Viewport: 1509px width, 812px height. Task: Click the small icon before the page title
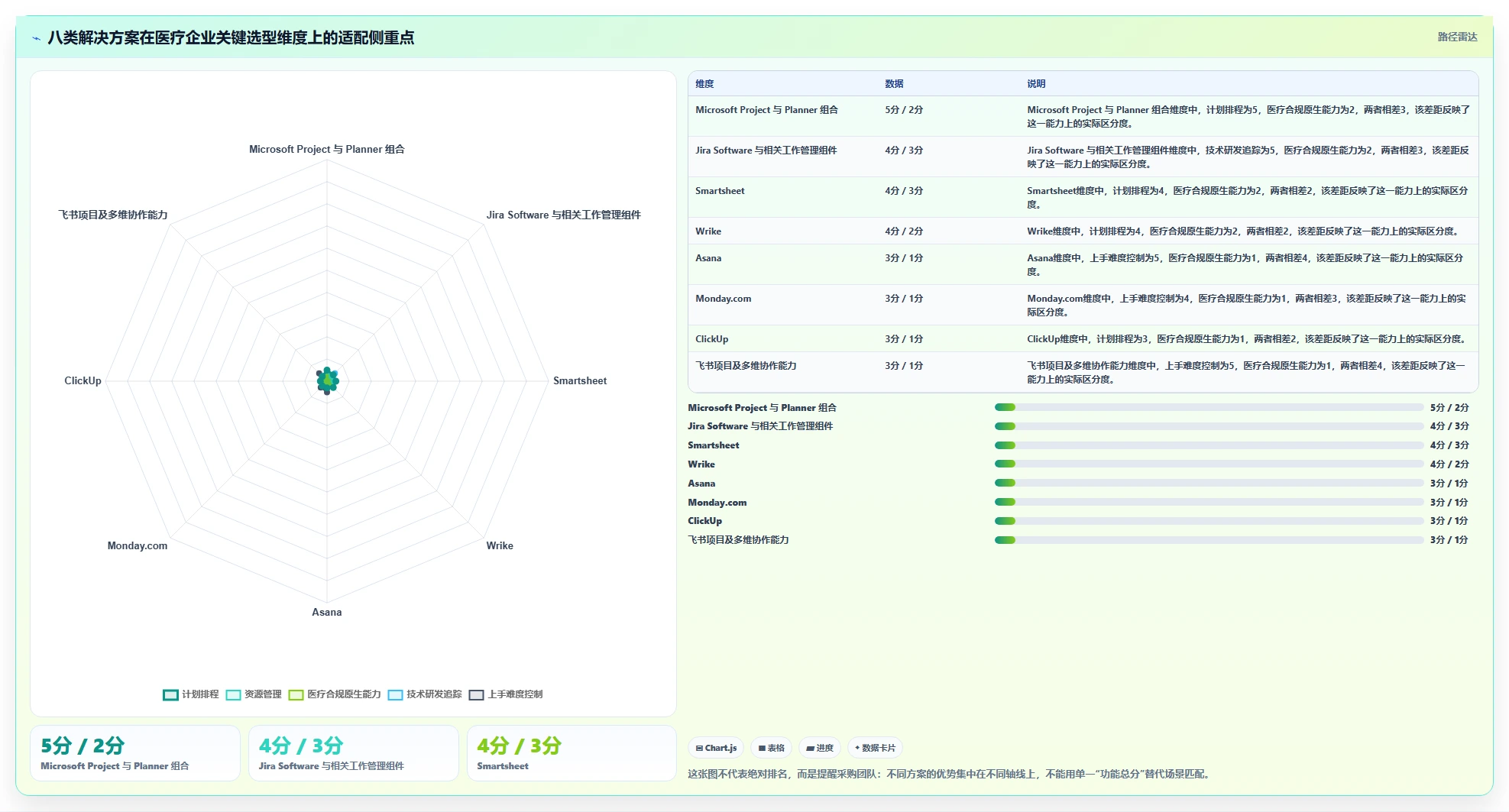[36, 37]
